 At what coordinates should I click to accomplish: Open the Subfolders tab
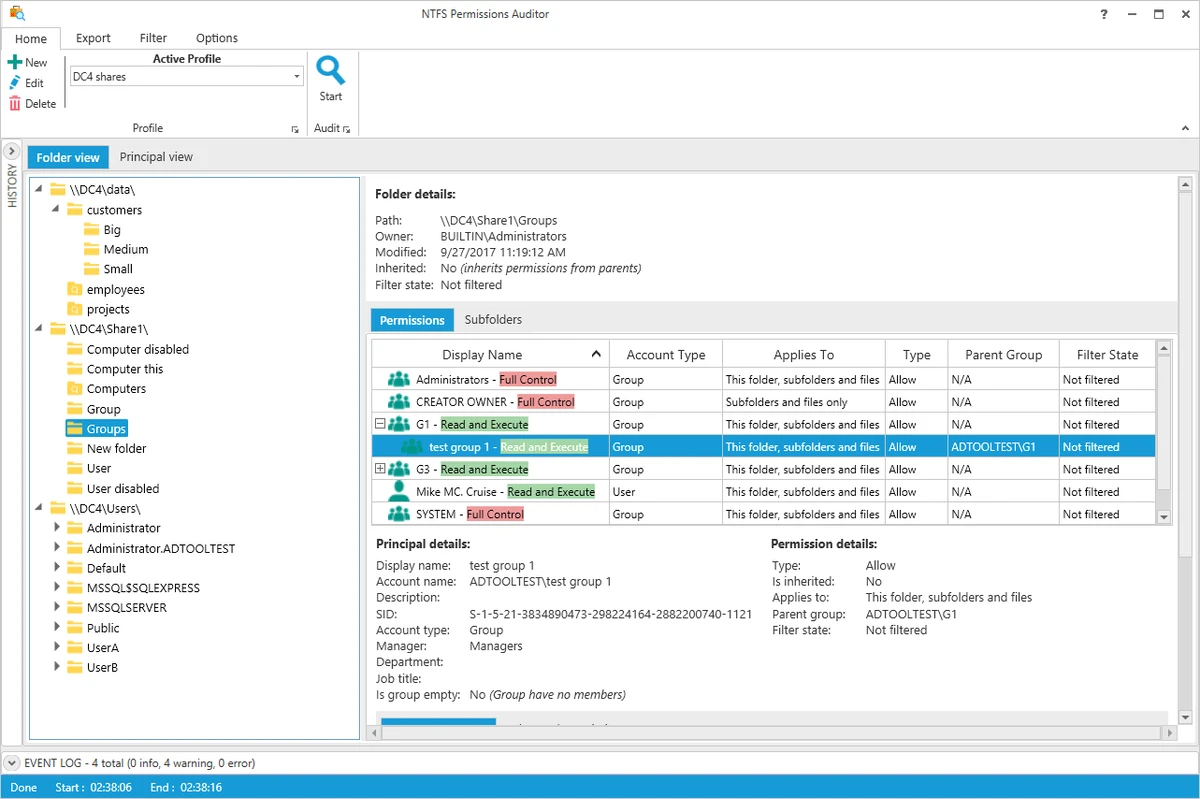(493, 320)
